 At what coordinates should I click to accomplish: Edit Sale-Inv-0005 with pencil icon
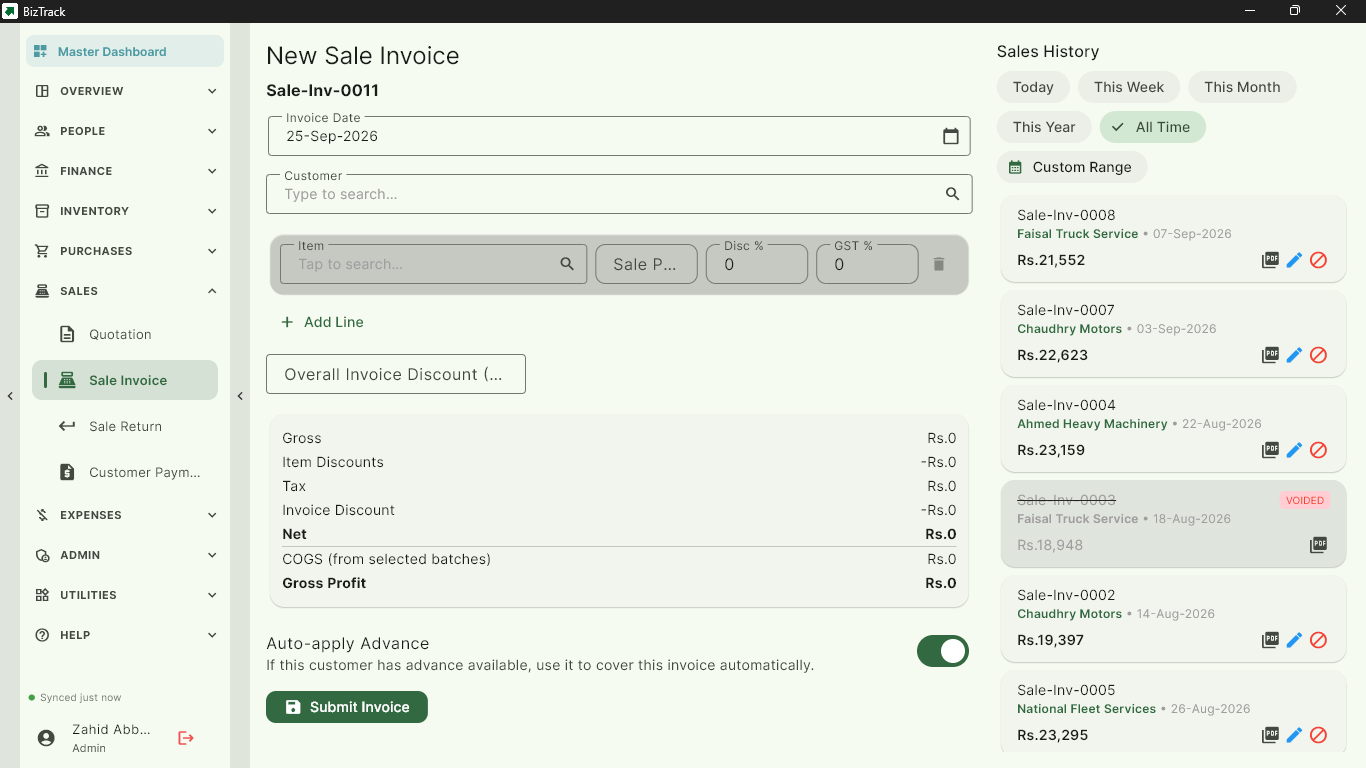point(1294,735)
